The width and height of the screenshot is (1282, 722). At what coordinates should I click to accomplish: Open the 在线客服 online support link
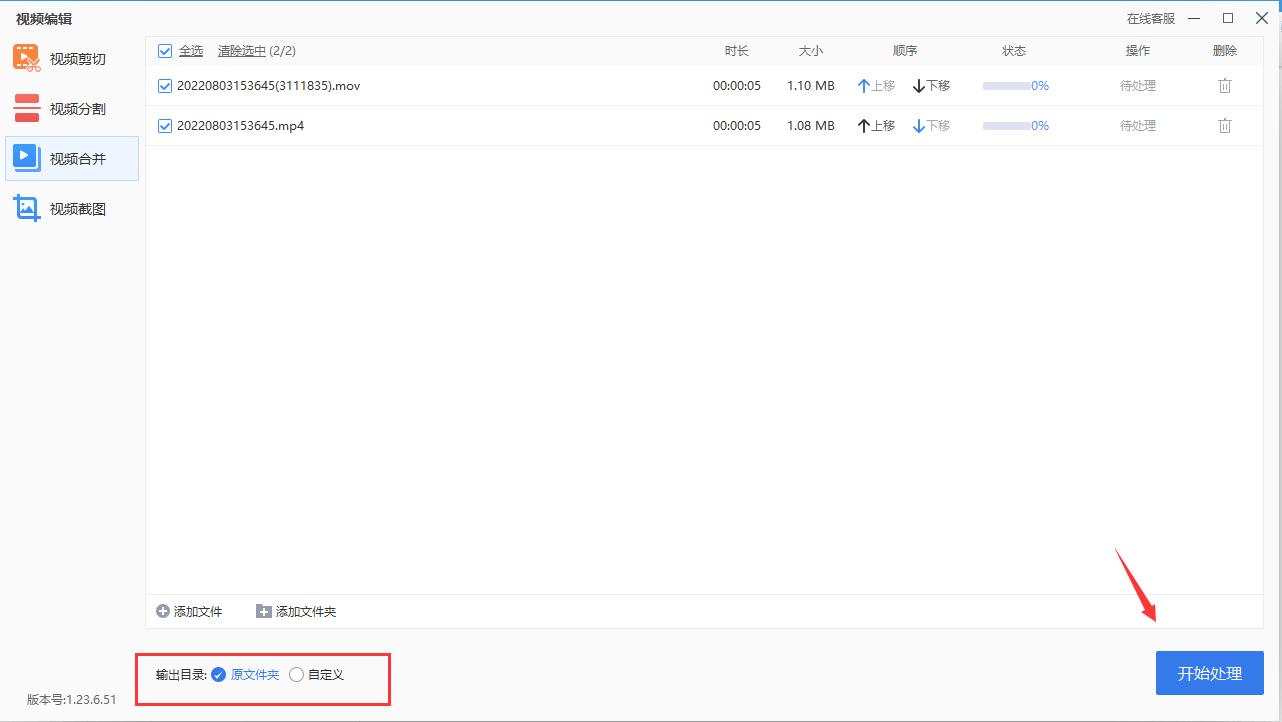(x=1151, y=18)
